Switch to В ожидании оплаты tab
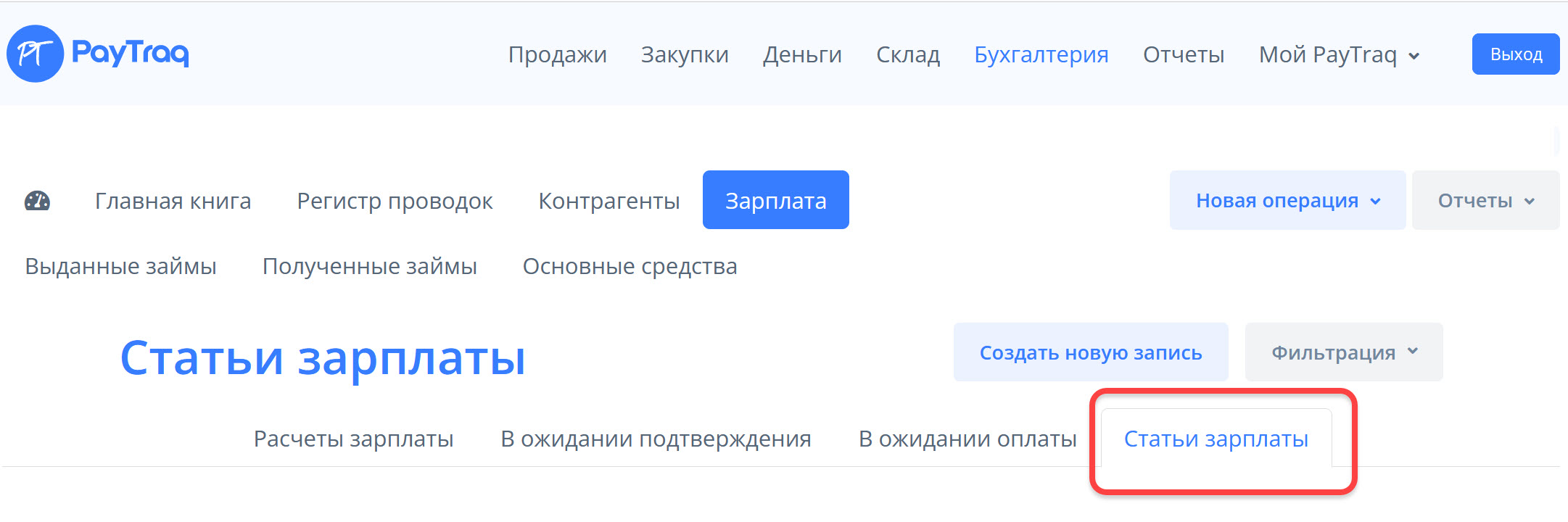Image resolution: width=1568 pixels, height=522 pixels. pyautogui.click(x=967, y=439)
